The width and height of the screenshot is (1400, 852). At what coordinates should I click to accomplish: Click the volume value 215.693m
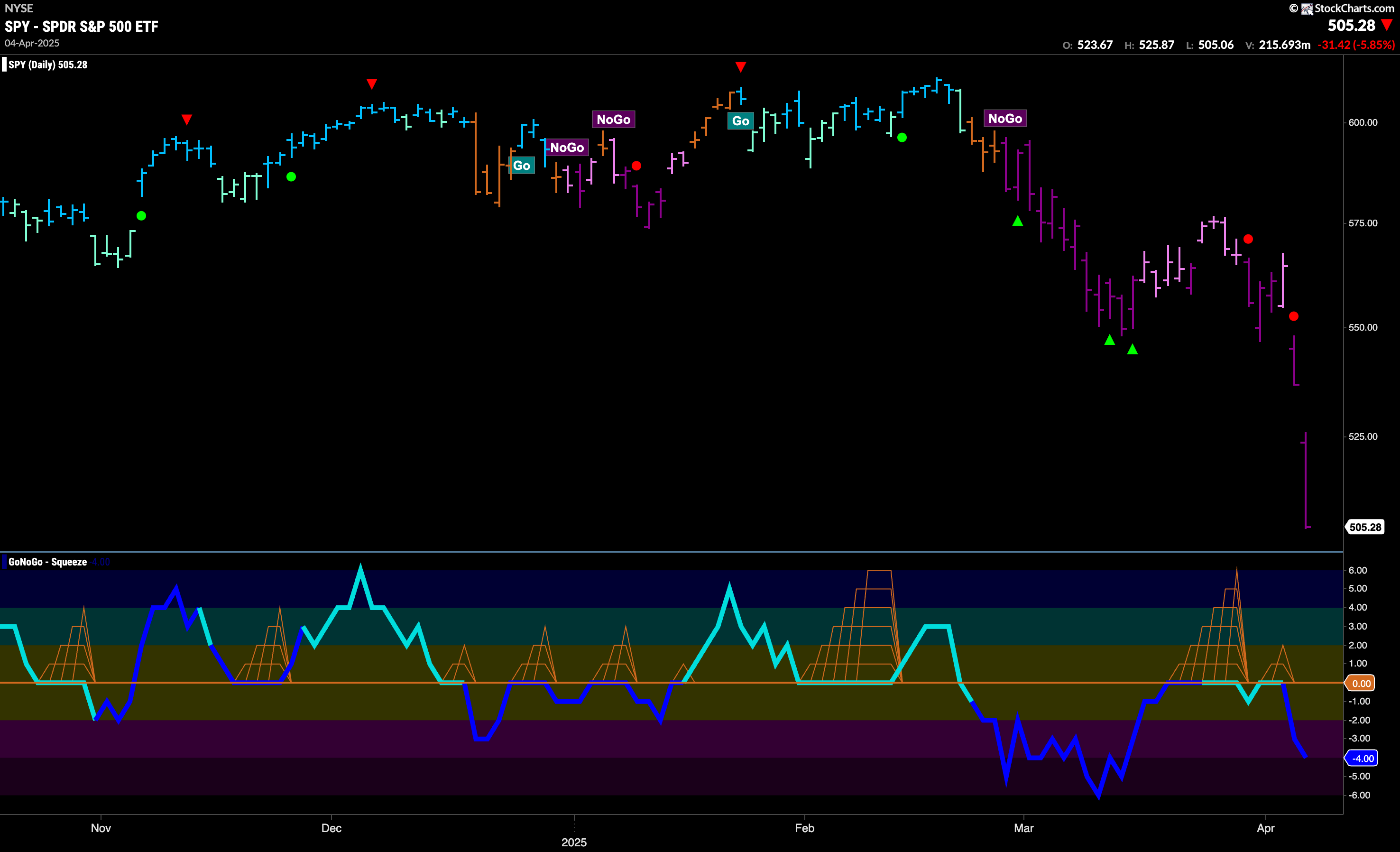[1285, 45]
